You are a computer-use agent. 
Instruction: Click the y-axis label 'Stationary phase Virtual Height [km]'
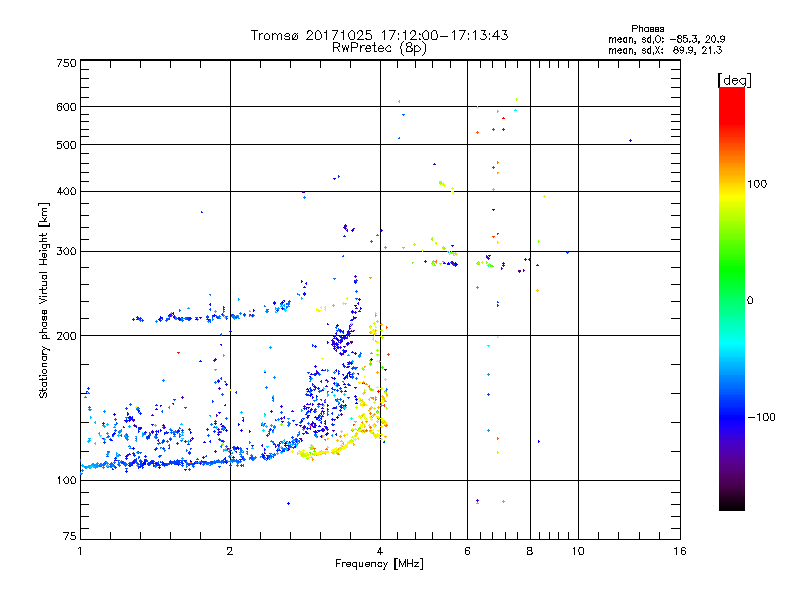[43, 300]
